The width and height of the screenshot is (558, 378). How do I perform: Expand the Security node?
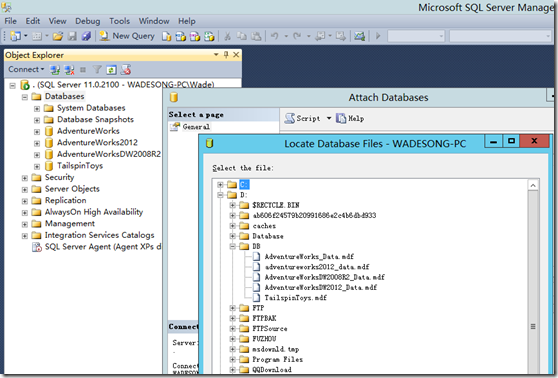[25, 178]
